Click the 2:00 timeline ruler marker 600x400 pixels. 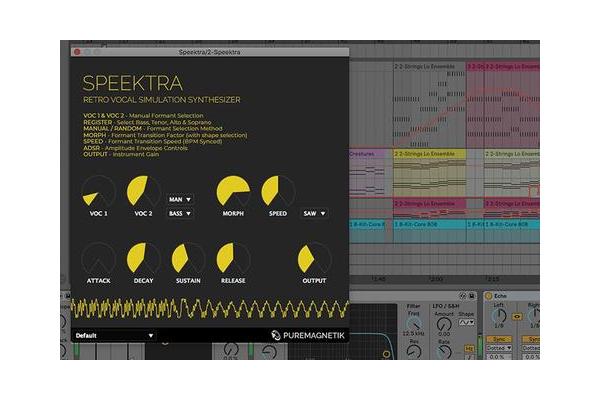(x=436, y=279)
